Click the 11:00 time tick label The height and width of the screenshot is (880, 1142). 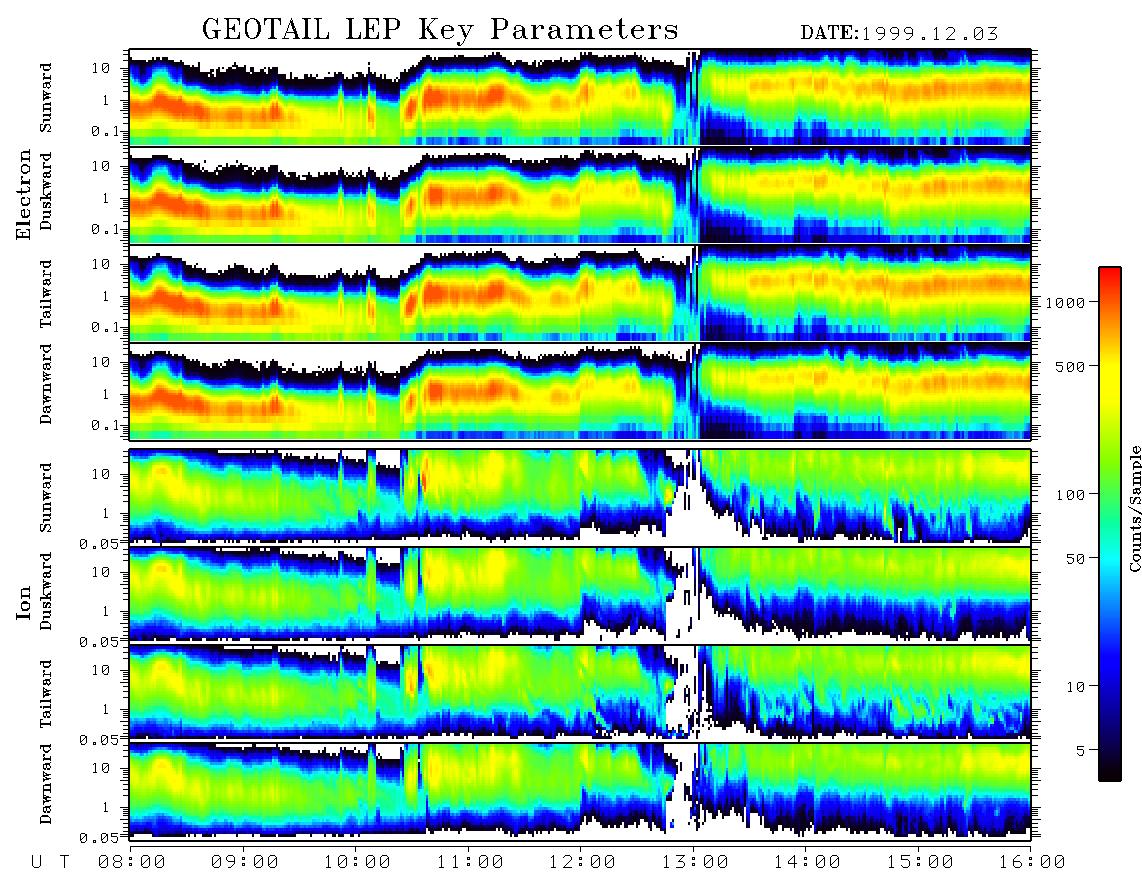[469, 862]
